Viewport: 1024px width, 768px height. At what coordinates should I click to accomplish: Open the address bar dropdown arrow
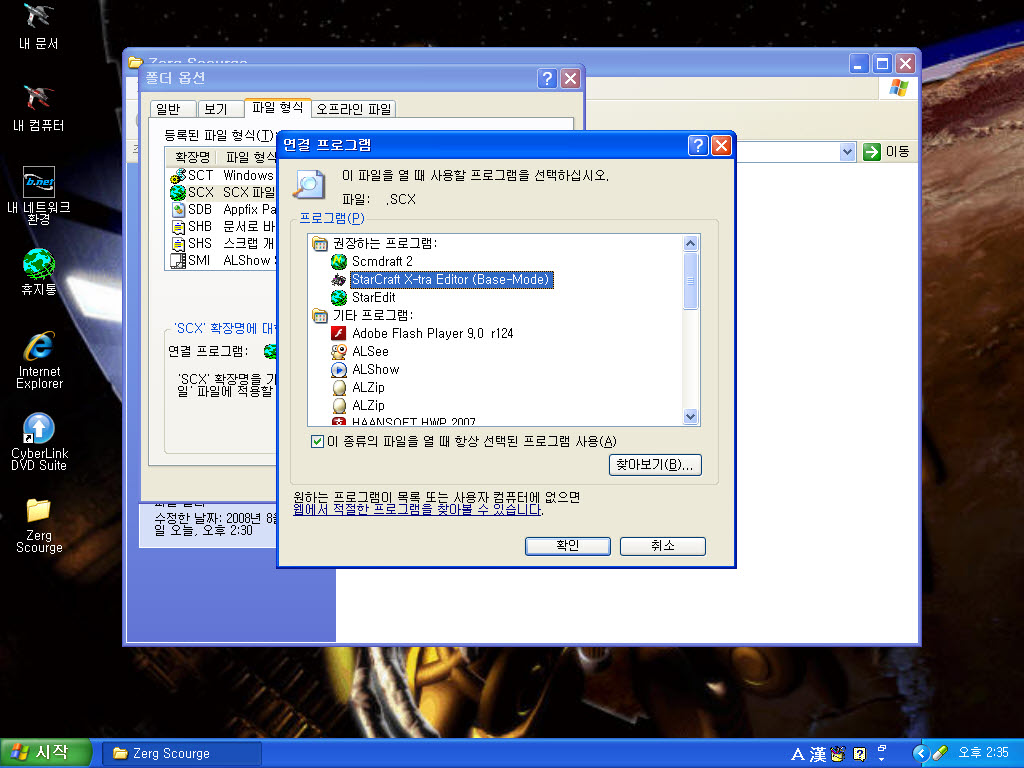(847, 152)
